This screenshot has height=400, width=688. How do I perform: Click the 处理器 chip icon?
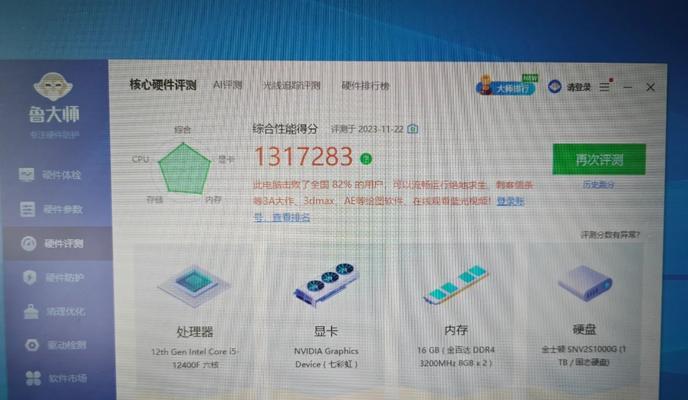coord(194,286)
